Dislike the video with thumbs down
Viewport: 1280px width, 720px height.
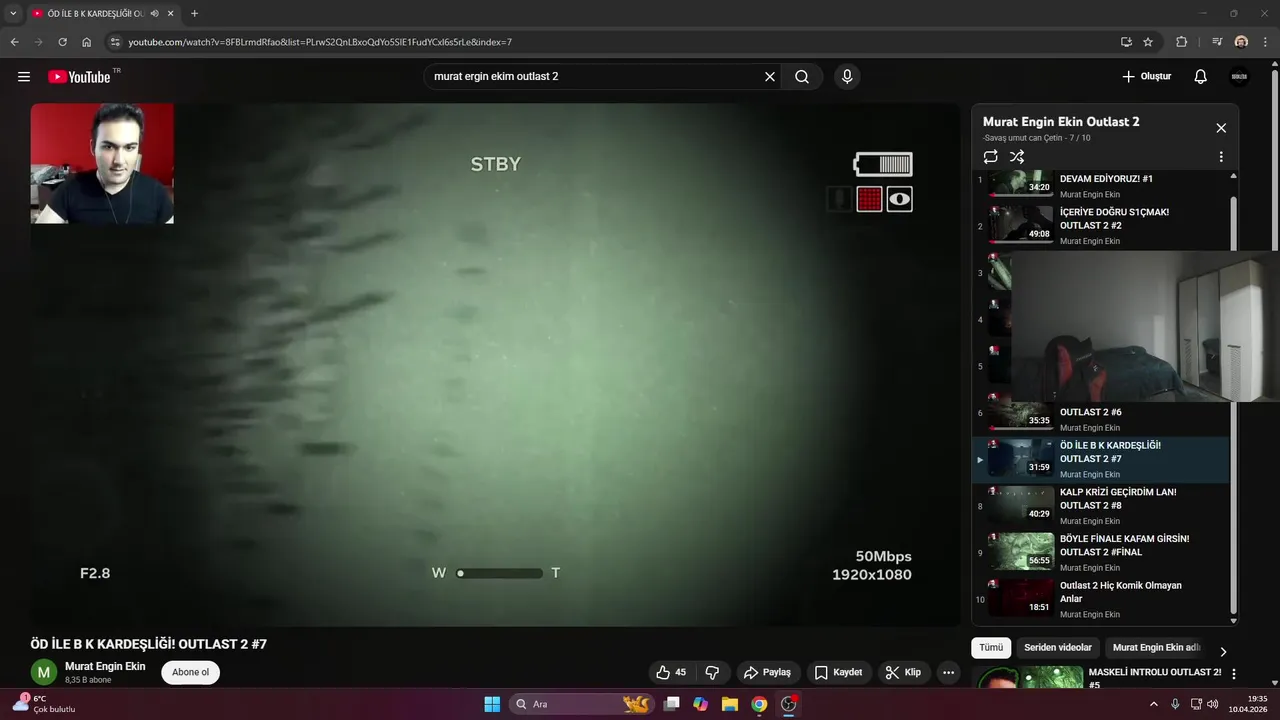(712, 673)
